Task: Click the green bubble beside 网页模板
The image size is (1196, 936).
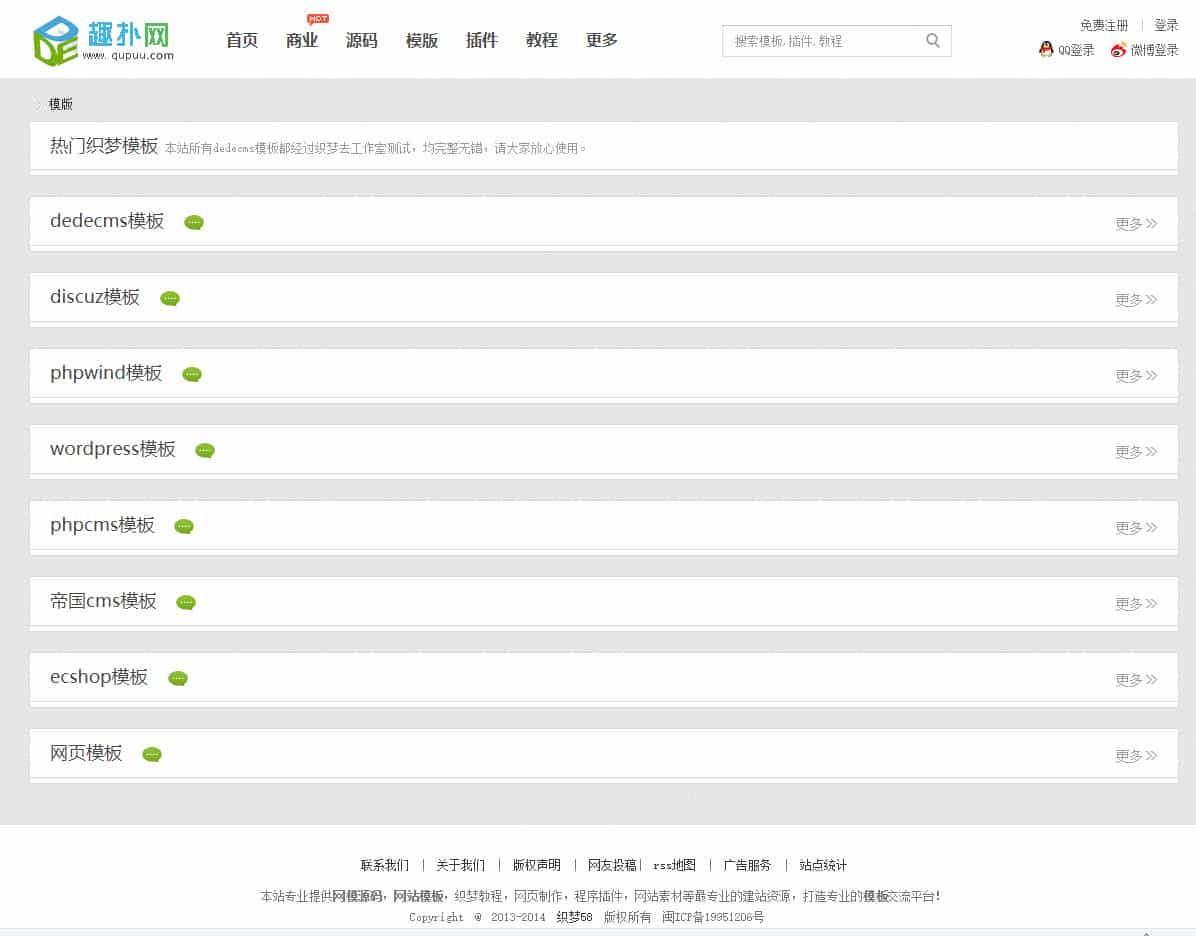Action: [x=152, y=754]
